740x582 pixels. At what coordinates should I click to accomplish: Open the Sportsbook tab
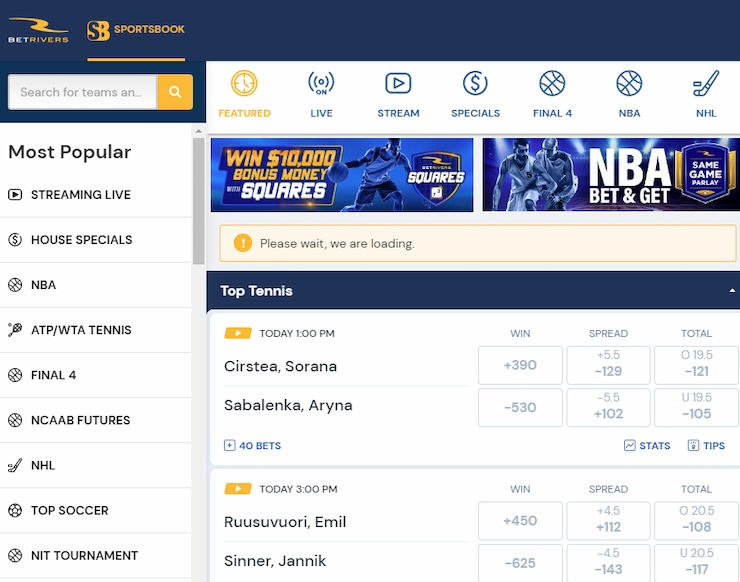[x=136, y=31]
